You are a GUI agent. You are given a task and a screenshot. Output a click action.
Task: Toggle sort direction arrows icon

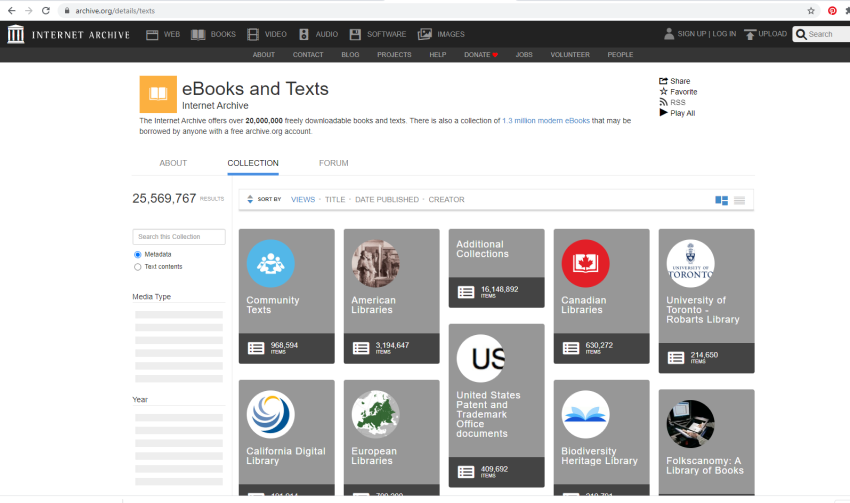pos(250,199)
